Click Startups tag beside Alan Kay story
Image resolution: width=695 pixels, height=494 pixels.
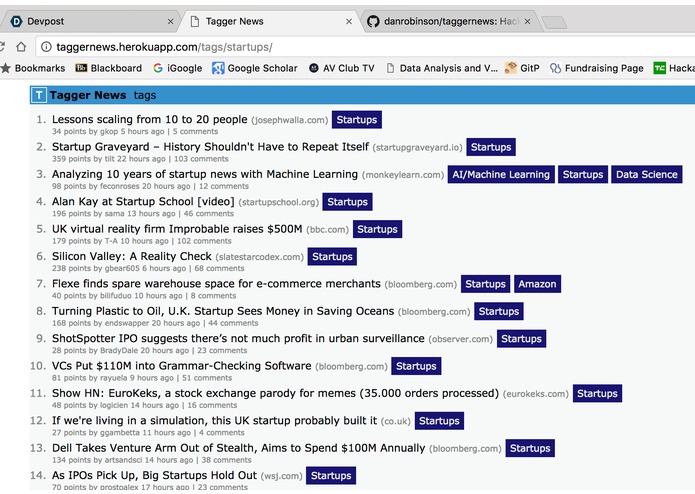click(348, 202)
